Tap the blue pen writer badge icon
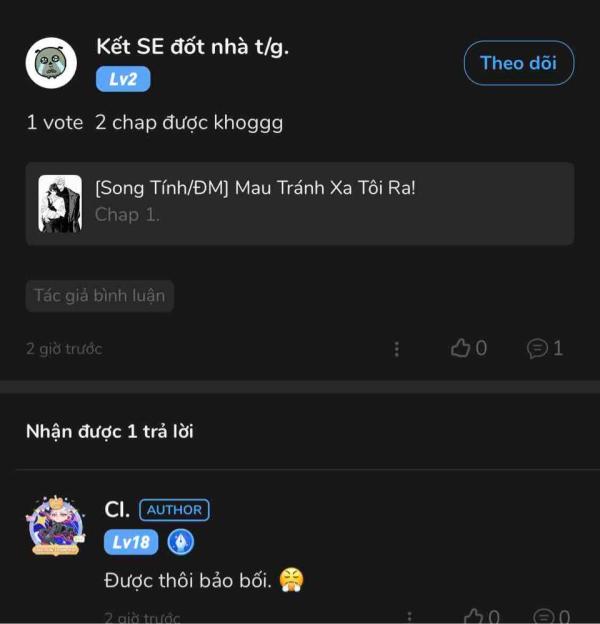Image resolution: width=600 pixels, height=624 pixels. [x=181, y=542]
